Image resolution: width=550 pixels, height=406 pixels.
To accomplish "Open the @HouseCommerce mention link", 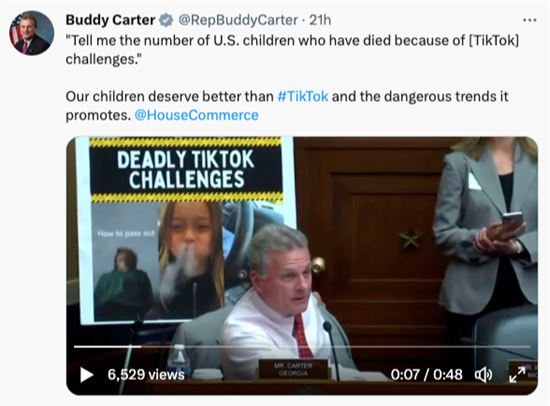I will pyautogui.click(x=197, y=115).
